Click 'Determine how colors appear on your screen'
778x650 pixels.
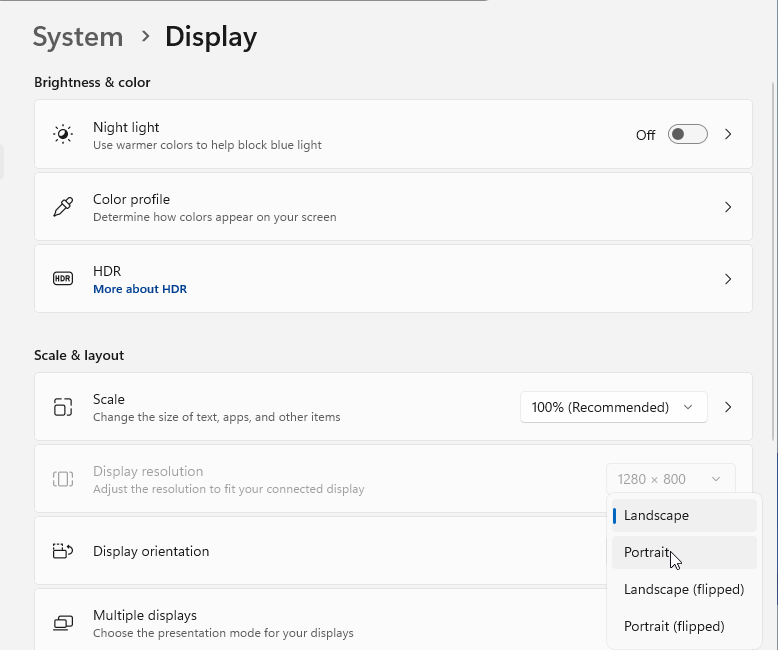point(215,217)
